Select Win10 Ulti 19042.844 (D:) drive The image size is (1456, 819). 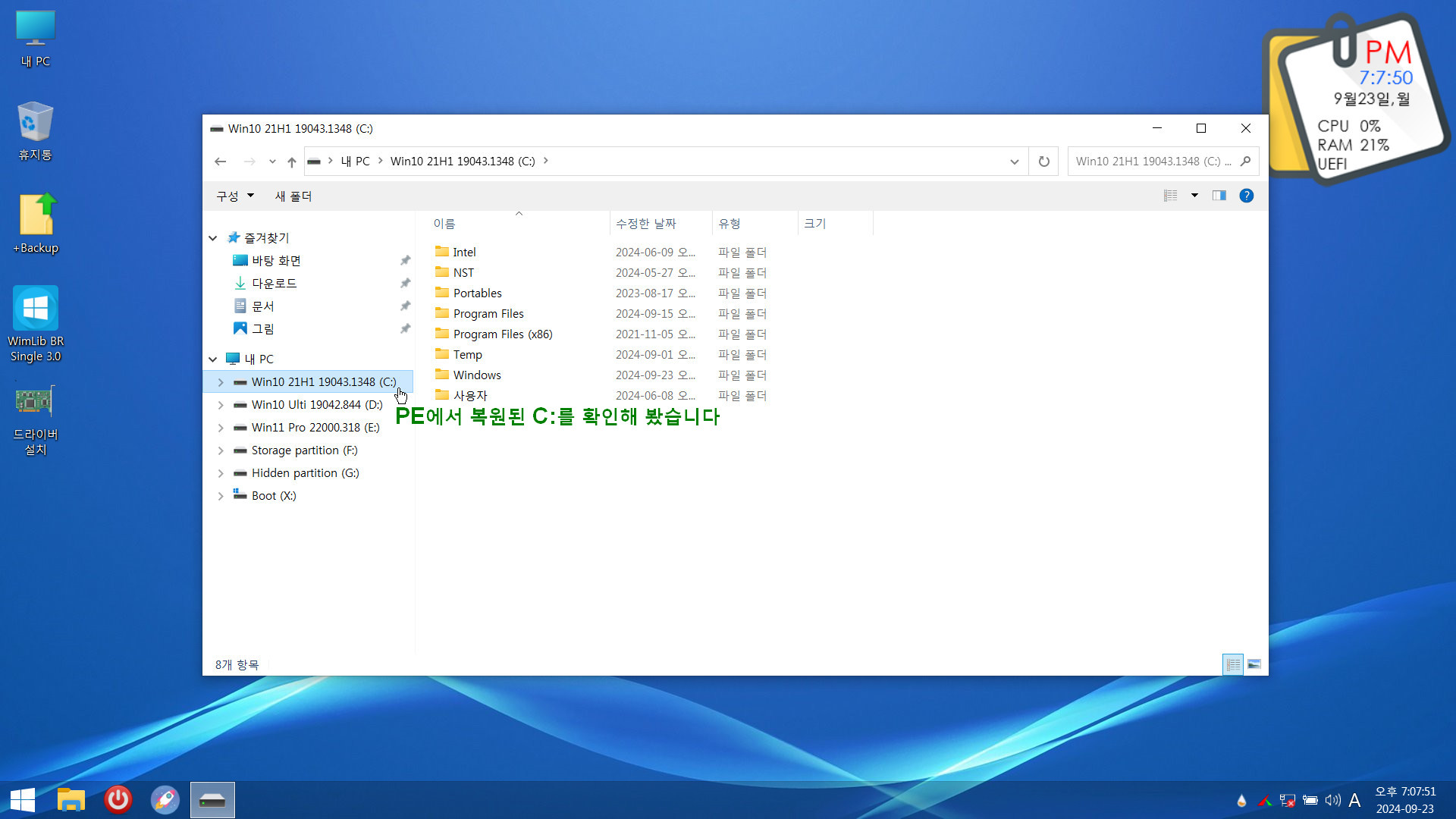[317, 405]
